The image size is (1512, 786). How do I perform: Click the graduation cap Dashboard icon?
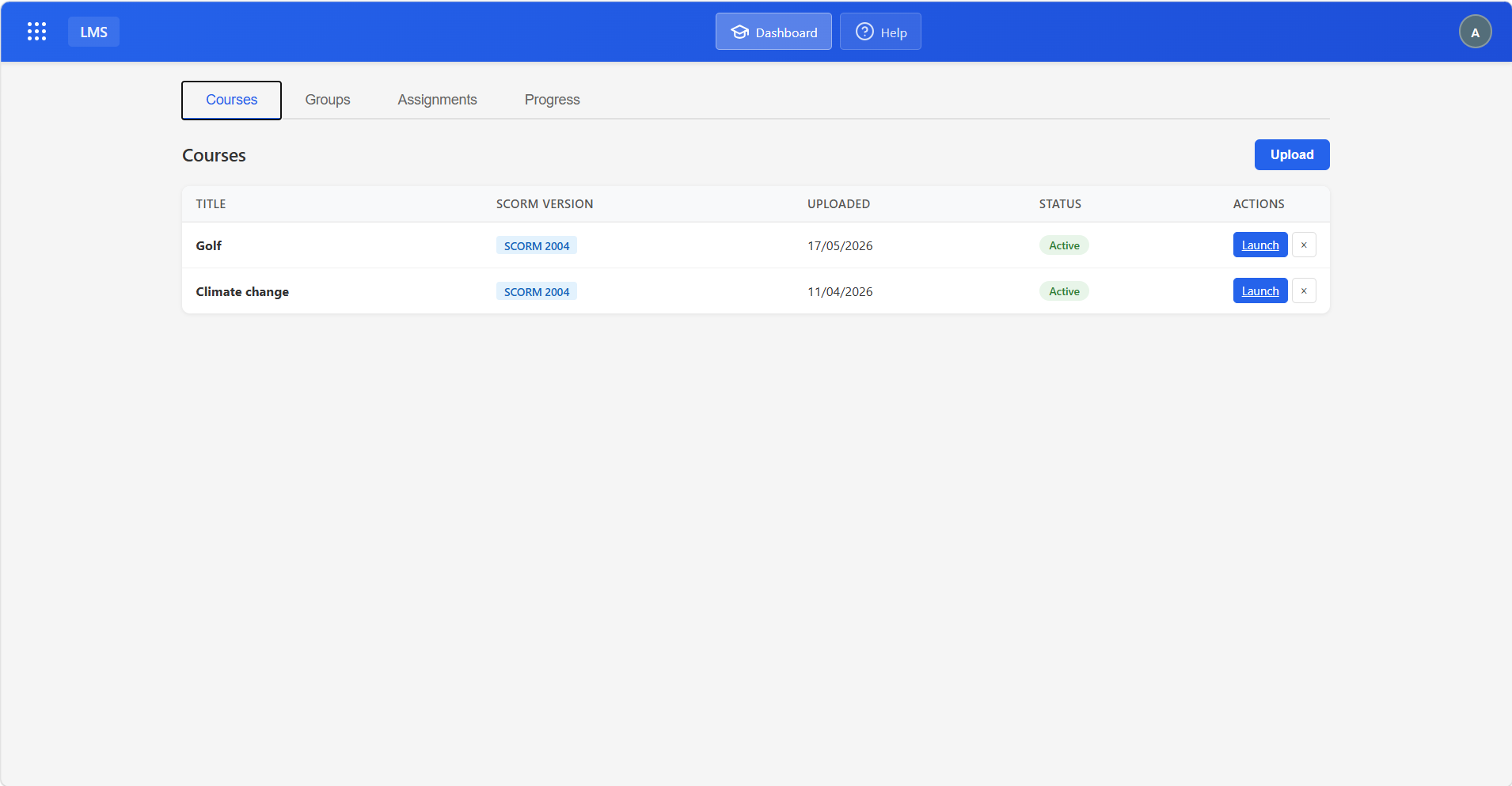[x=740, y=32]
